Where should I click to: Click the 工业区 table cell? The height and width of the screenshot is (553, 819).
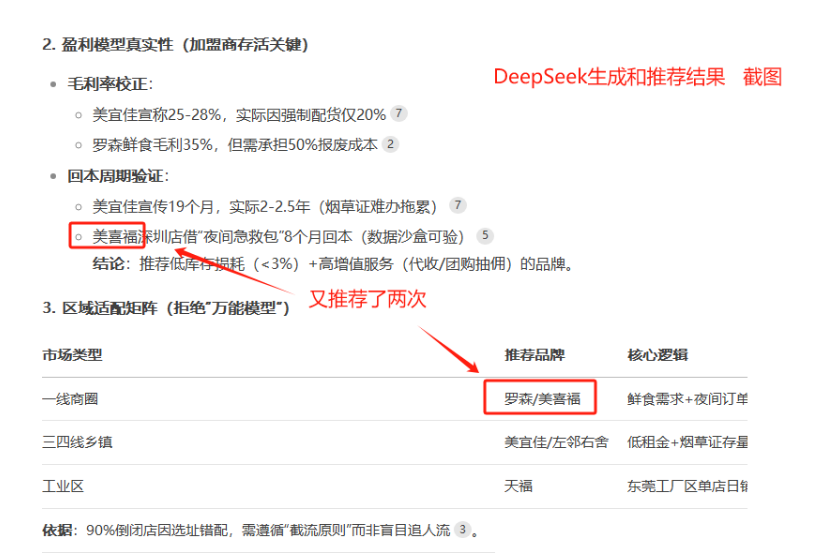[x=62, y=486]
